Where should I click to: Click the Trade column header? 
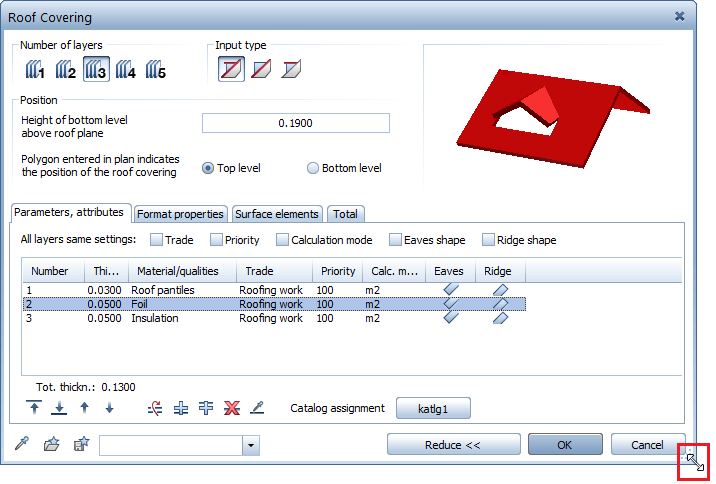(x=274, y=271)
